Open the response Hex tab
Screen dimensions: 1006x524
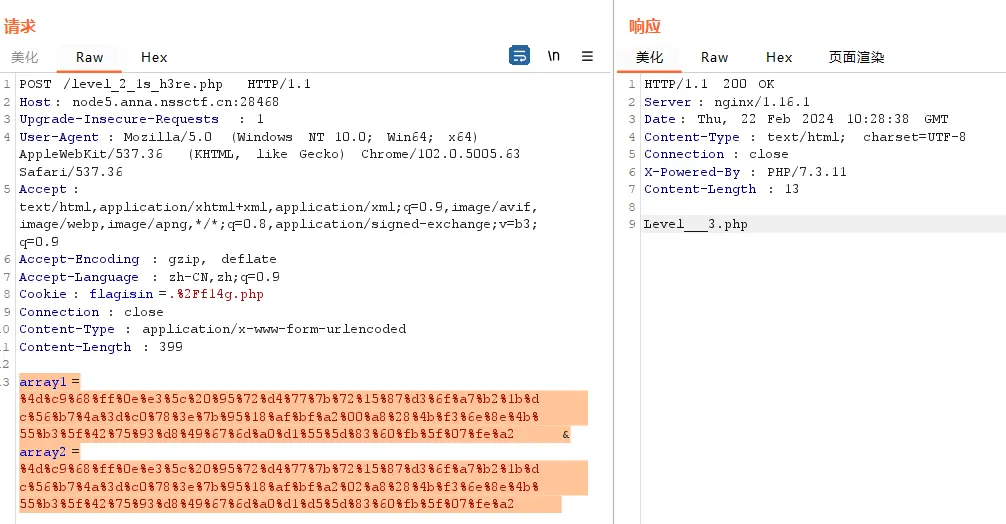[779, 57]
